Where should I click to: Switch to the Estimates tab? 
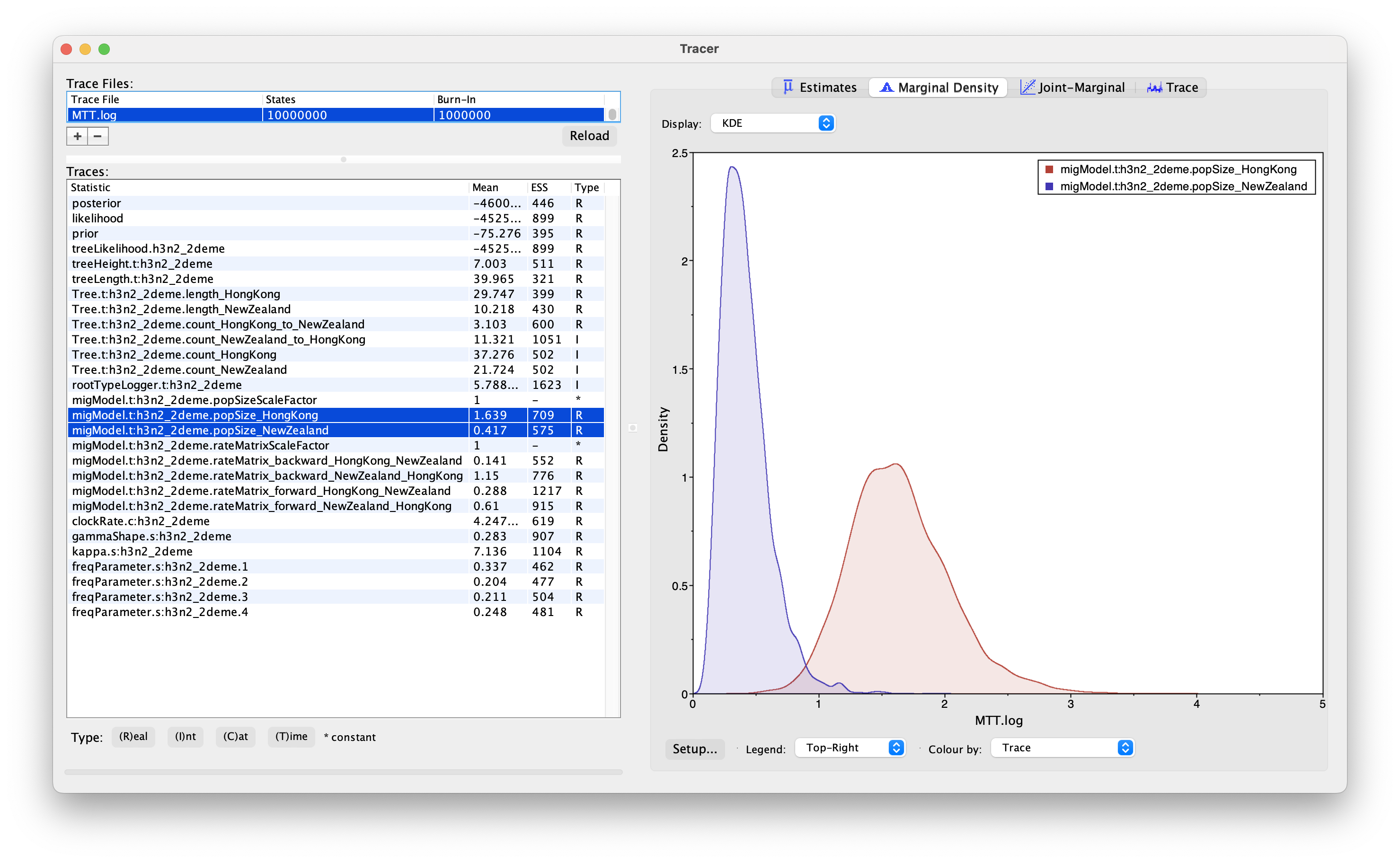click(827, 88)
